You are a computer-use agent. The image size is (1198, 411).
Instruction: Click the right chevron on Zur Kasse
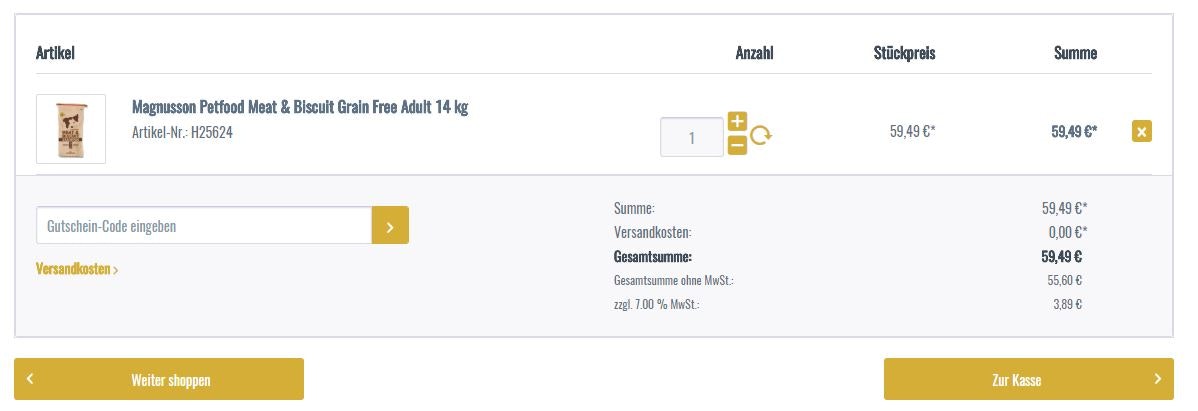pos(1157,379)
